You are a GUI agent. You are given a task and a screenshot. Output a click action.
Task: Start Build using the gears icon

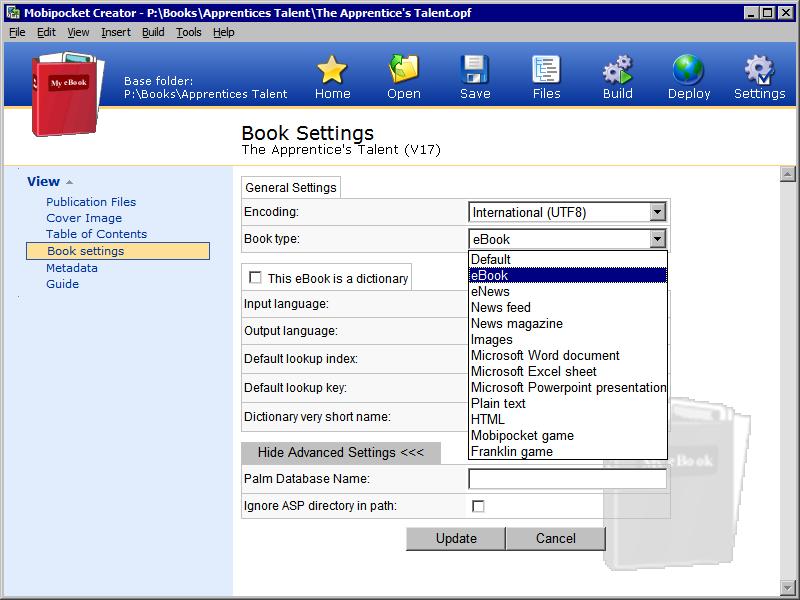[x=617, y=69]
